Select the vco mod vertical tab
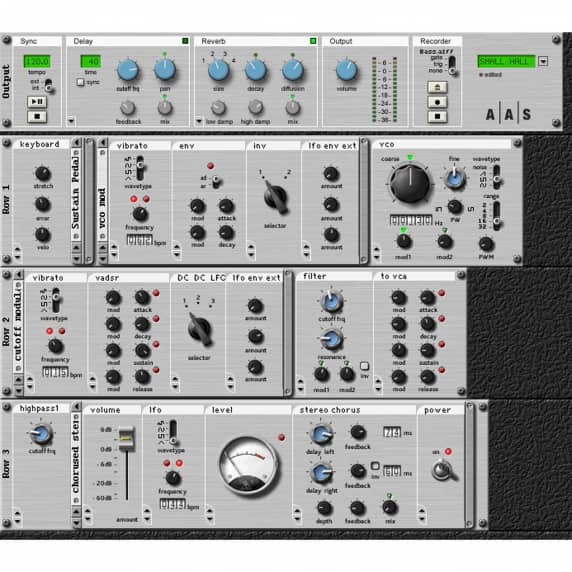 pos(103,194)
